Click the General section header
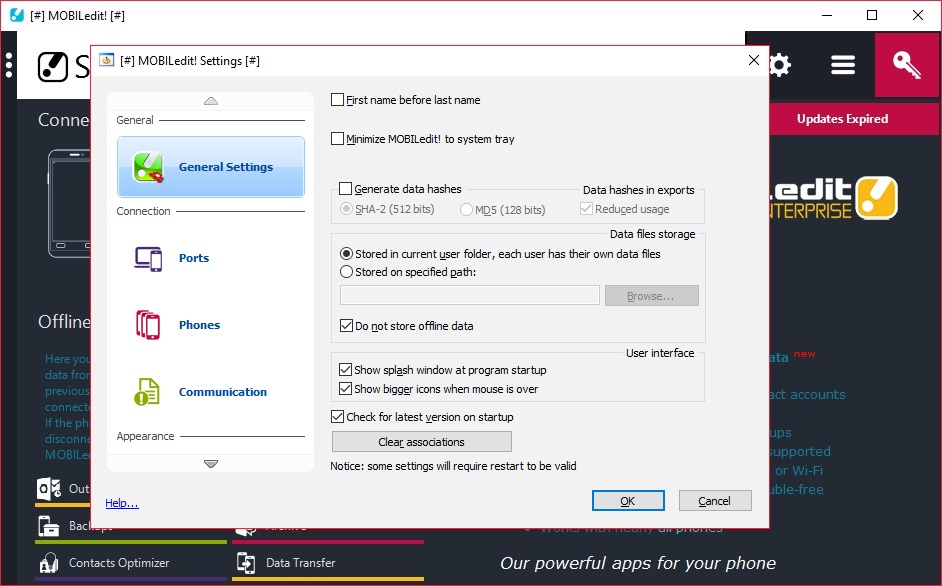Screen dimensions: 942x586 click(x=135, y=120)
